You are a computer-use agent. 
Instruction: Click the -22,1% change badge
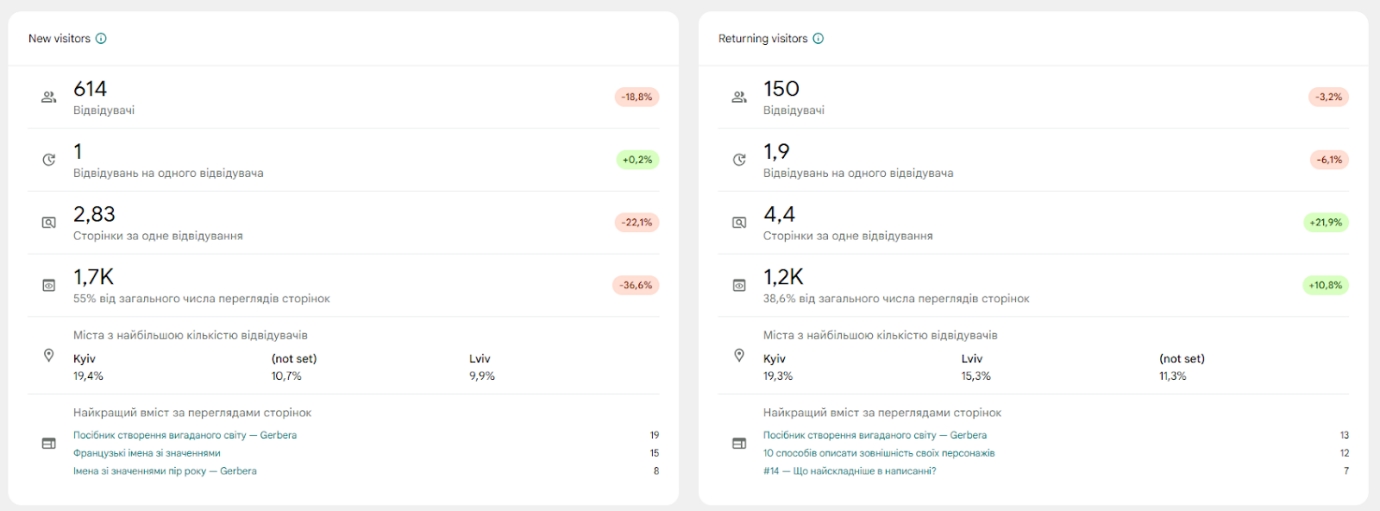pos(637,223)
